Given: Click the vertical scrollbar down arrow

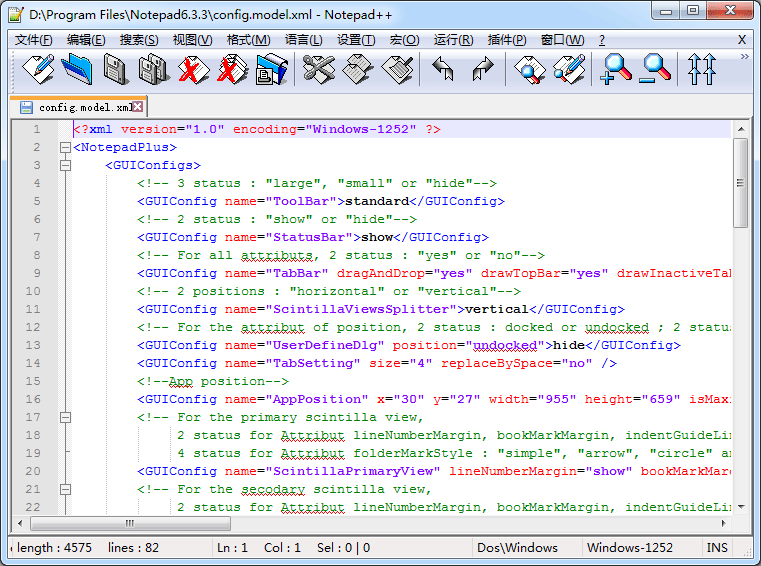Looking at the screenshot, I should (x=741, y=507).
